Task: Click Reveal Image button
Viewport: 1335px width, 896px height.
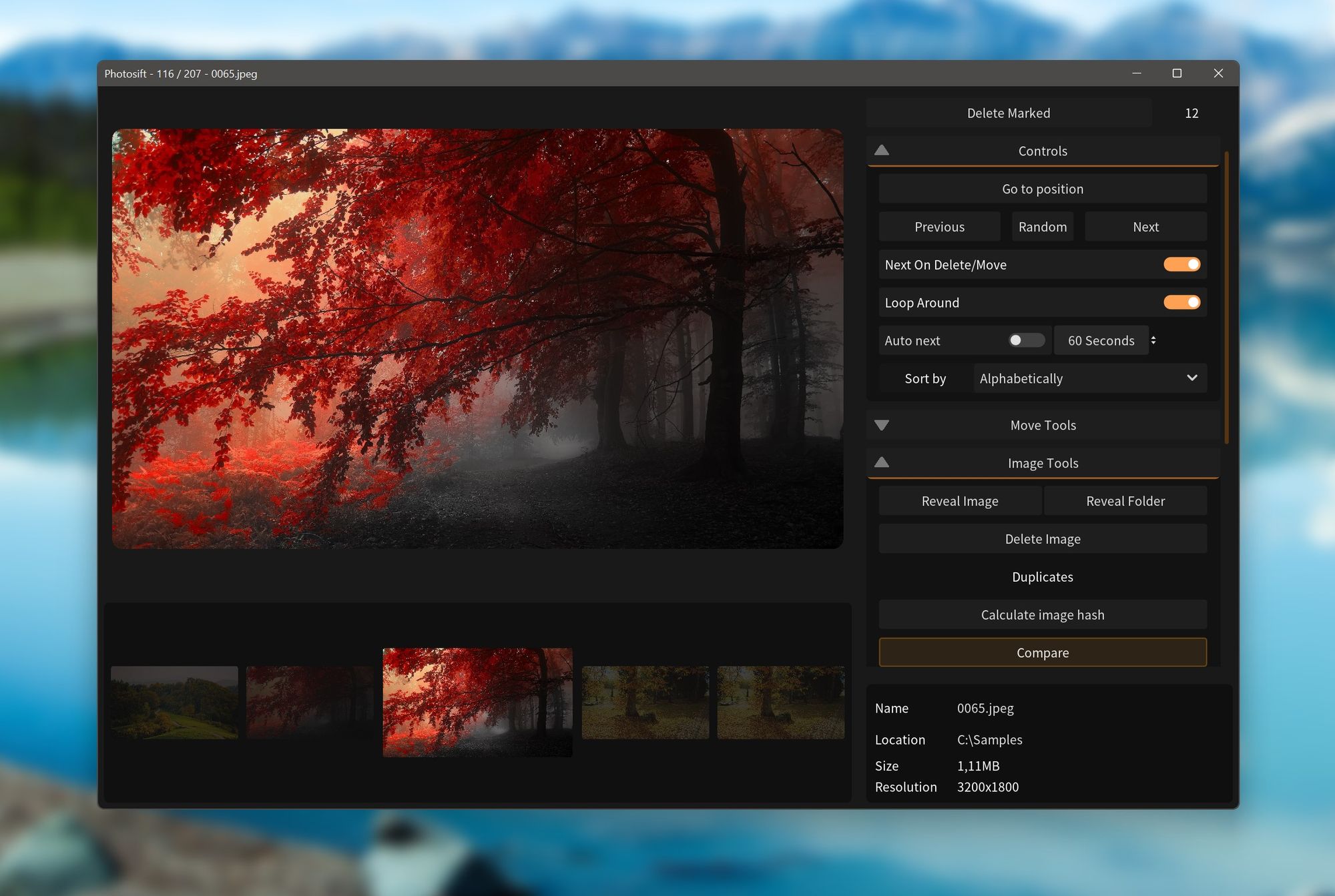Action: coord(960,501)
